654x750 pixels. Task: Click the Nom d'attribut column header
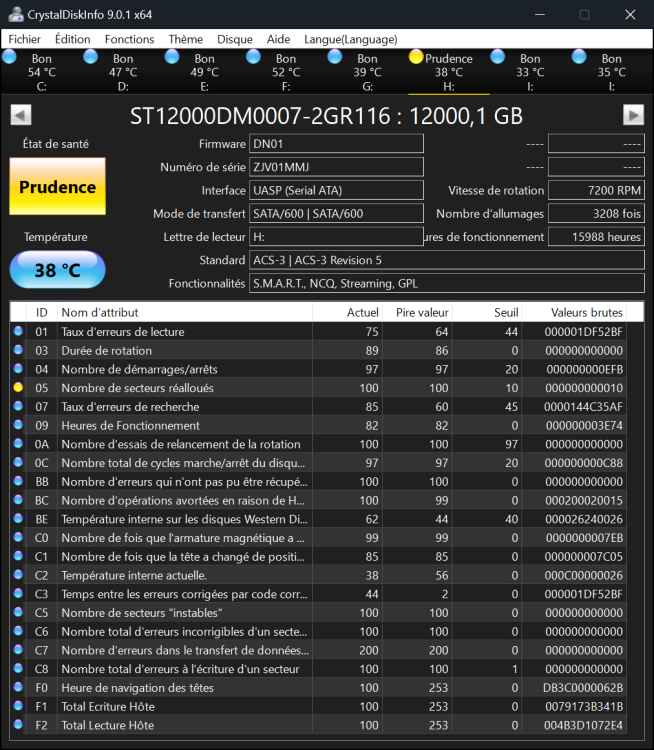[185, 312]
